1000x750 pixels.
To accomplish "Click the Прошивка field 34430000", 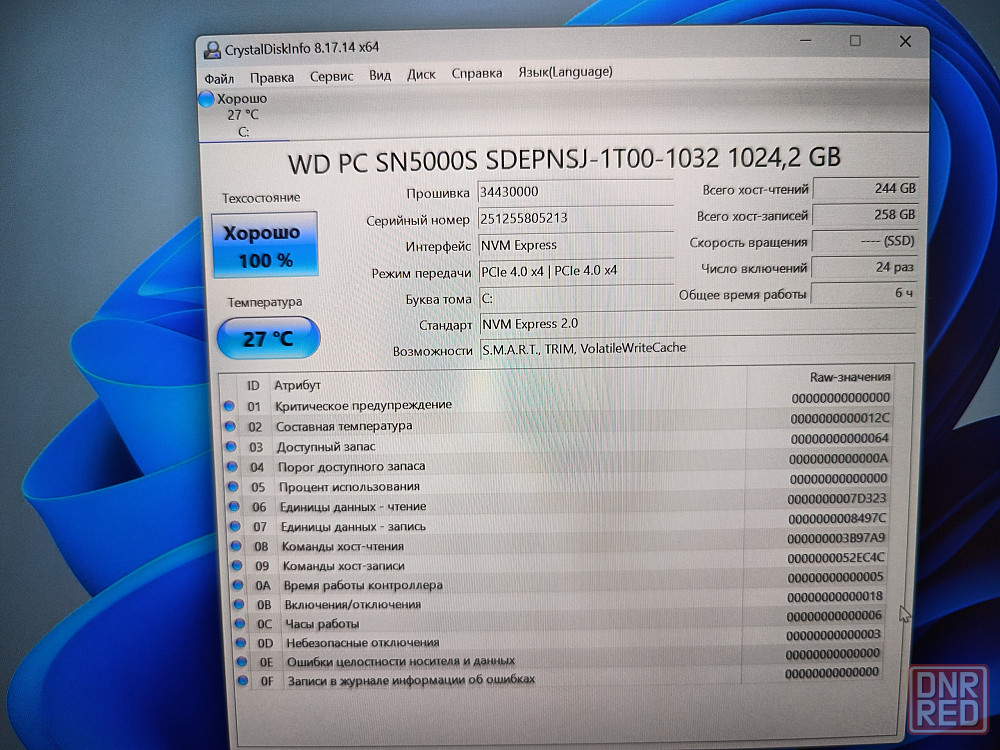I will click(575, 192).
